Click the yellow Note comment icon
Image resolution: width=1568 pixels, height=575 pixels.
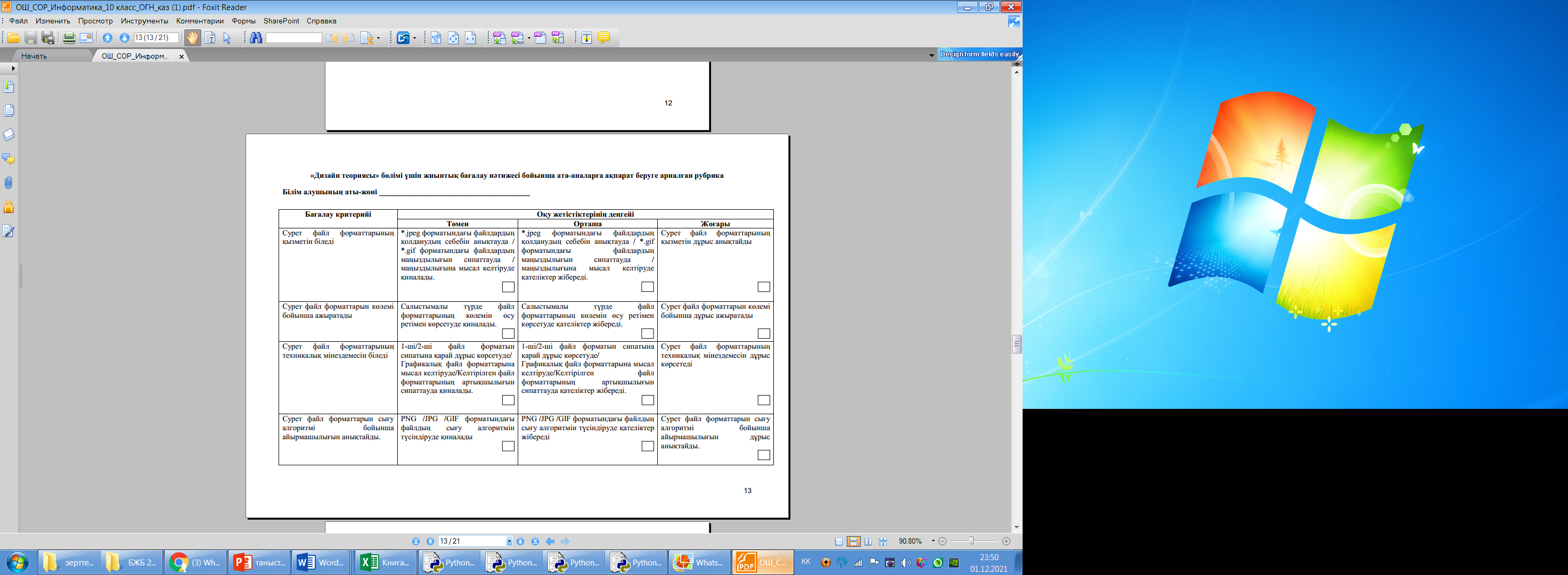point(603,38)
